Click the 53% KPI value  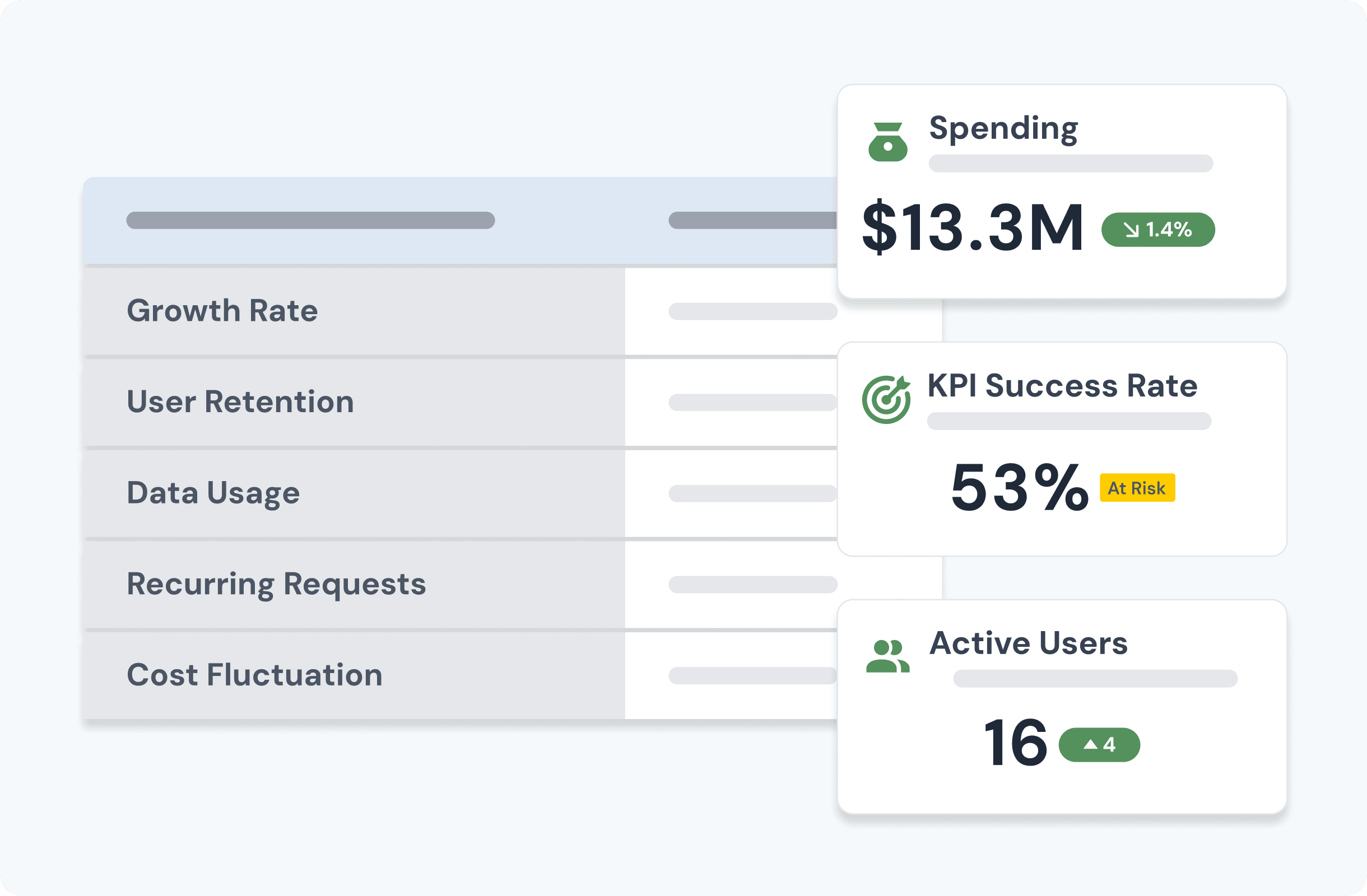click(1019, 487)
